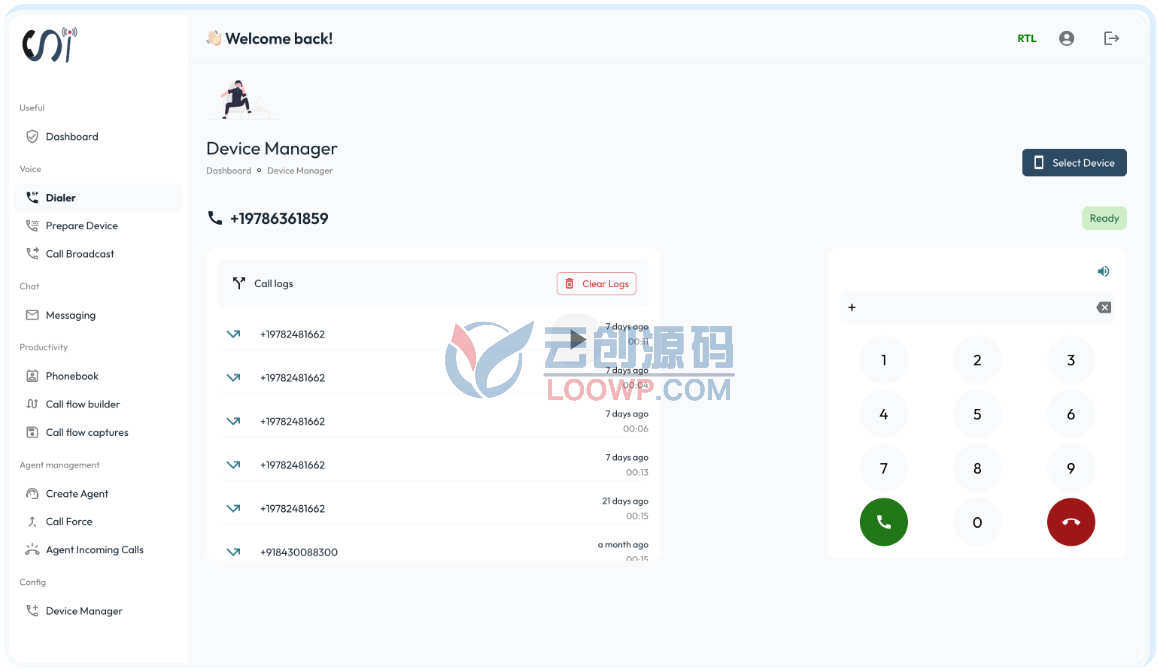Click the backspace delete icon
1158x671 pixels.
coord(1103,308)
